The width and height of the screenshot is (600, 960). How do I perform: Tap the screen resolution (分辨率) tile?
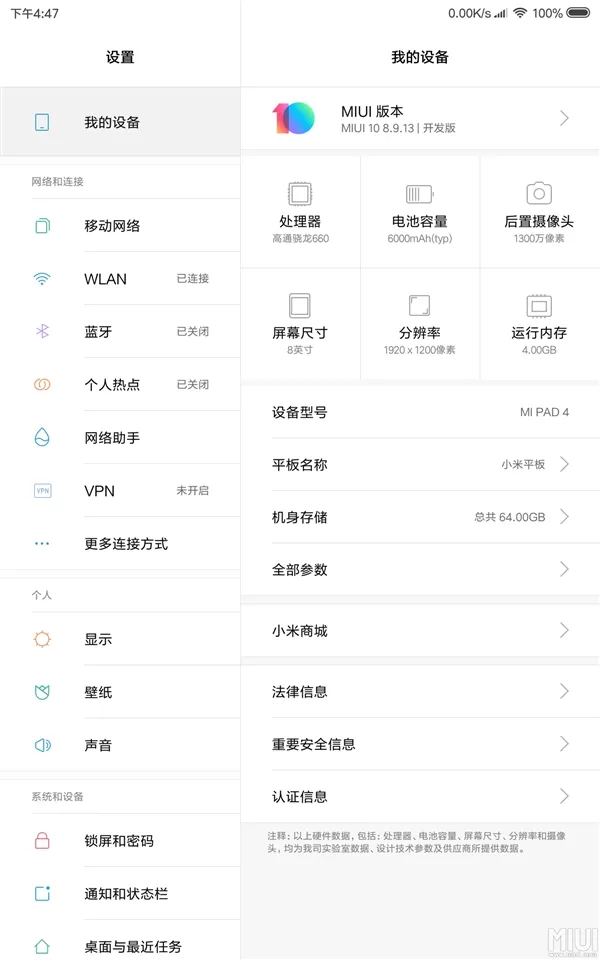pos(419,324)
